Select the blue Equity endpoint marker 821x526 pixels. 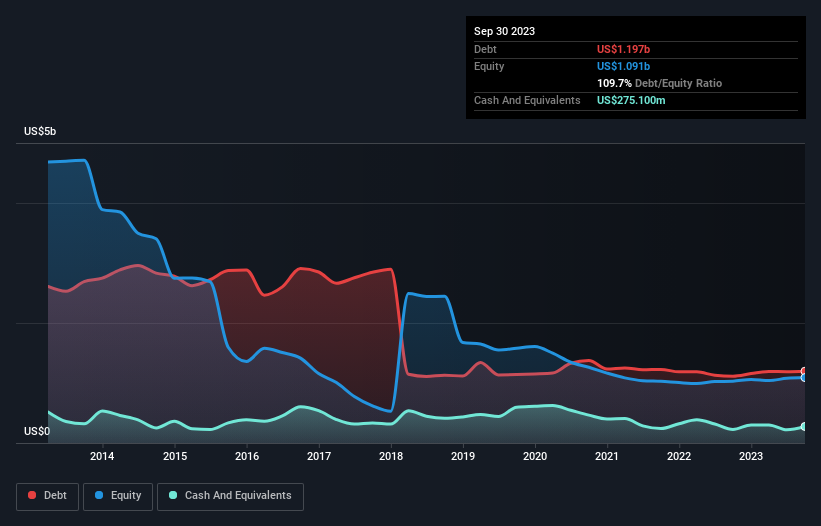click(804, 377)
